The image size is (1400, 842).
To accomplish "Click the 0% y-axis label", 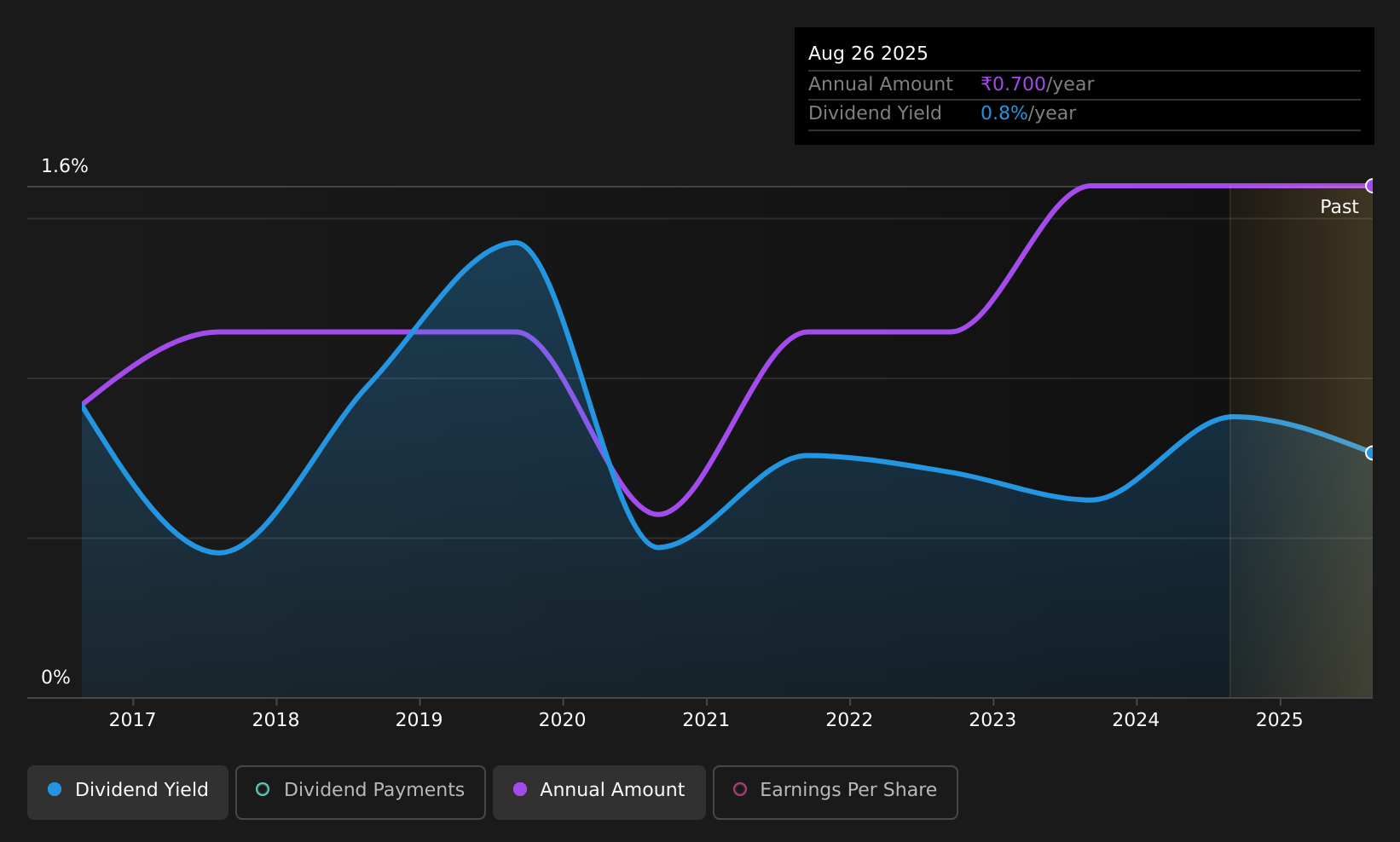I will tap(55, 678).
